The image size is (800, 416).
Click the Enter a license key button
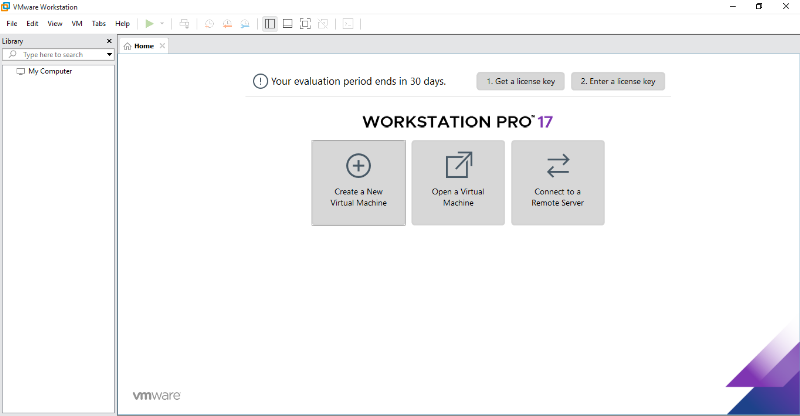618,81
